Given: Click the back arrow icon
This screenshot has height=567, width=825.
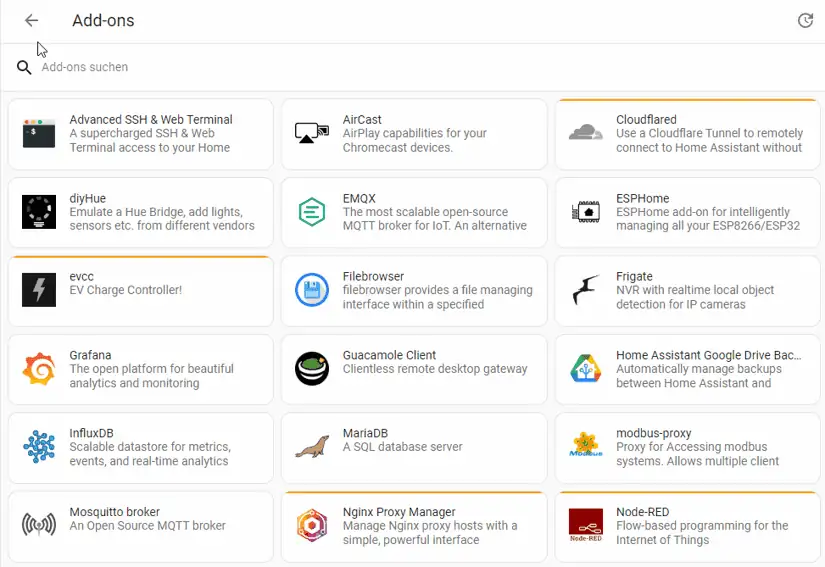Looking at the screenshot, I should [31, 21].
